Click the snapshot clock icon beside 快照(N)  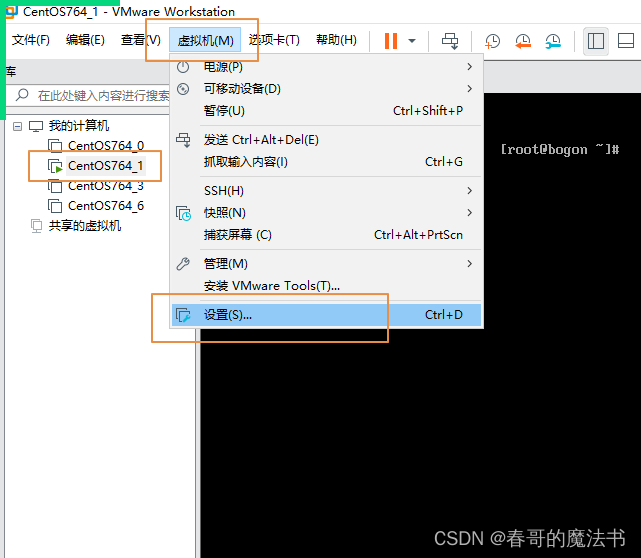[x=183, y=213]
